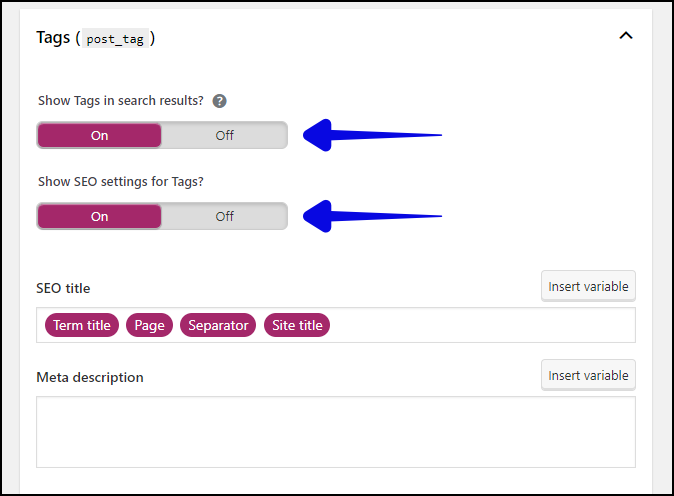Viewport: 674px width, 496px height.
Task: Collapse the Tags section with the chevron
Action: 626,36
